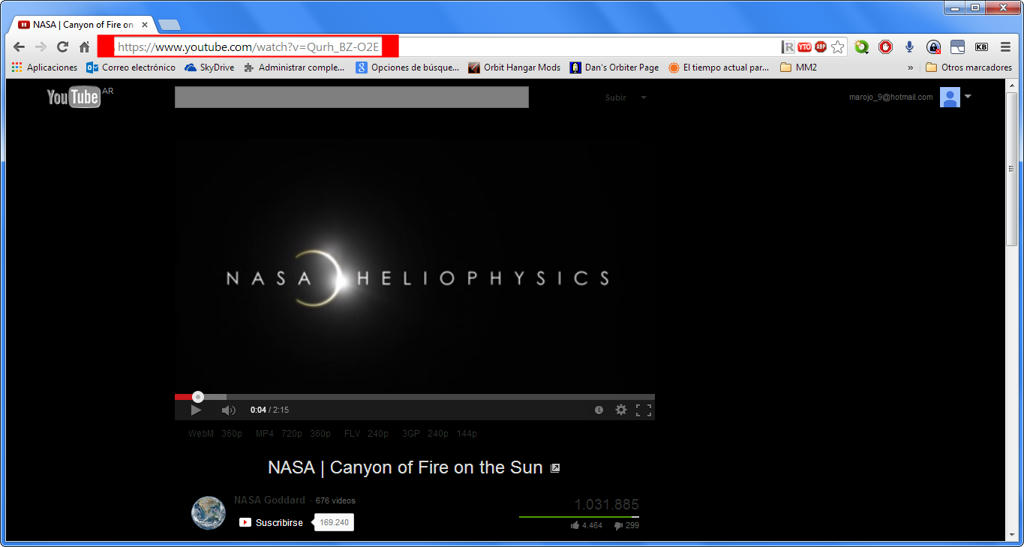Click the padlock extension icon

coord(933,47)
